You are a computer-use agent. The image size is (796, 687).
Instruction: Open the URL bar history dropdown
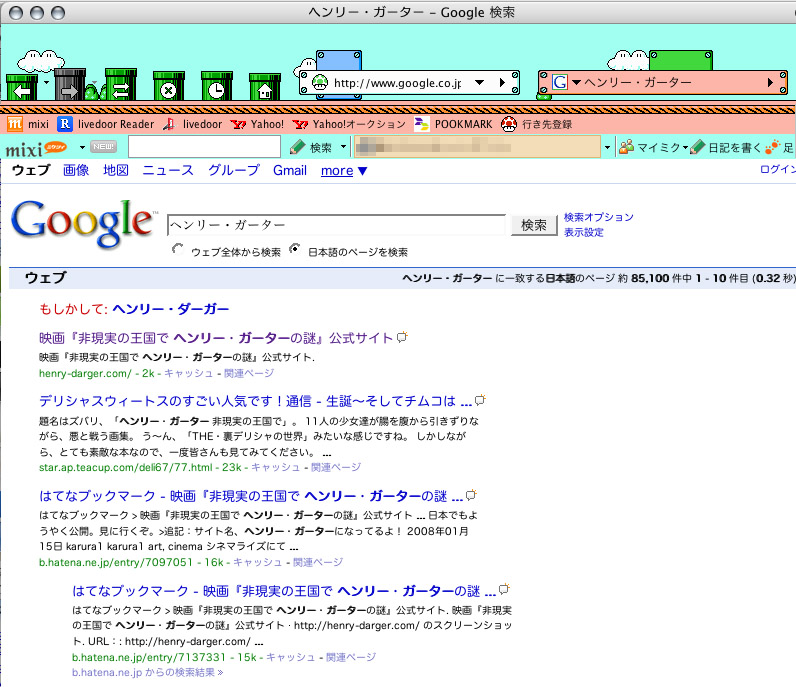(479, 82)
